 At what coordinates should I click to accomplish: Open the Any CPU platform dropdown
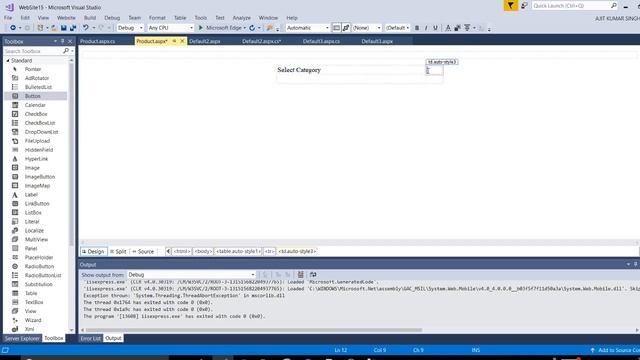click(171, 28)
